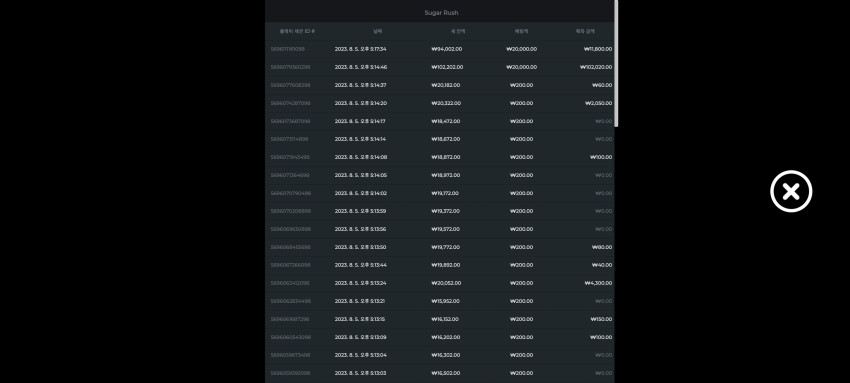Open session ID link in 5:13:24 row
The height and width of the screenshot is (383, 850).
(289, 283)
